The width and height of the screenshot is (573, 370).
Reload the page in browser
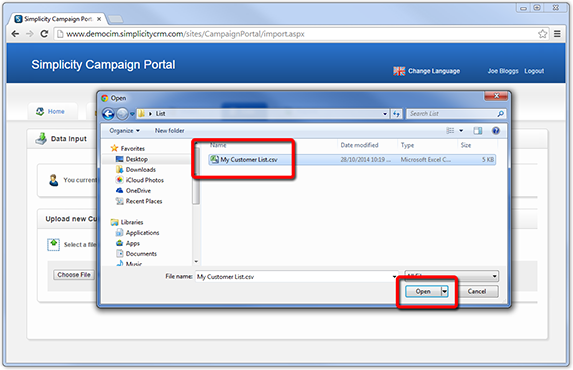coord(44,34)
